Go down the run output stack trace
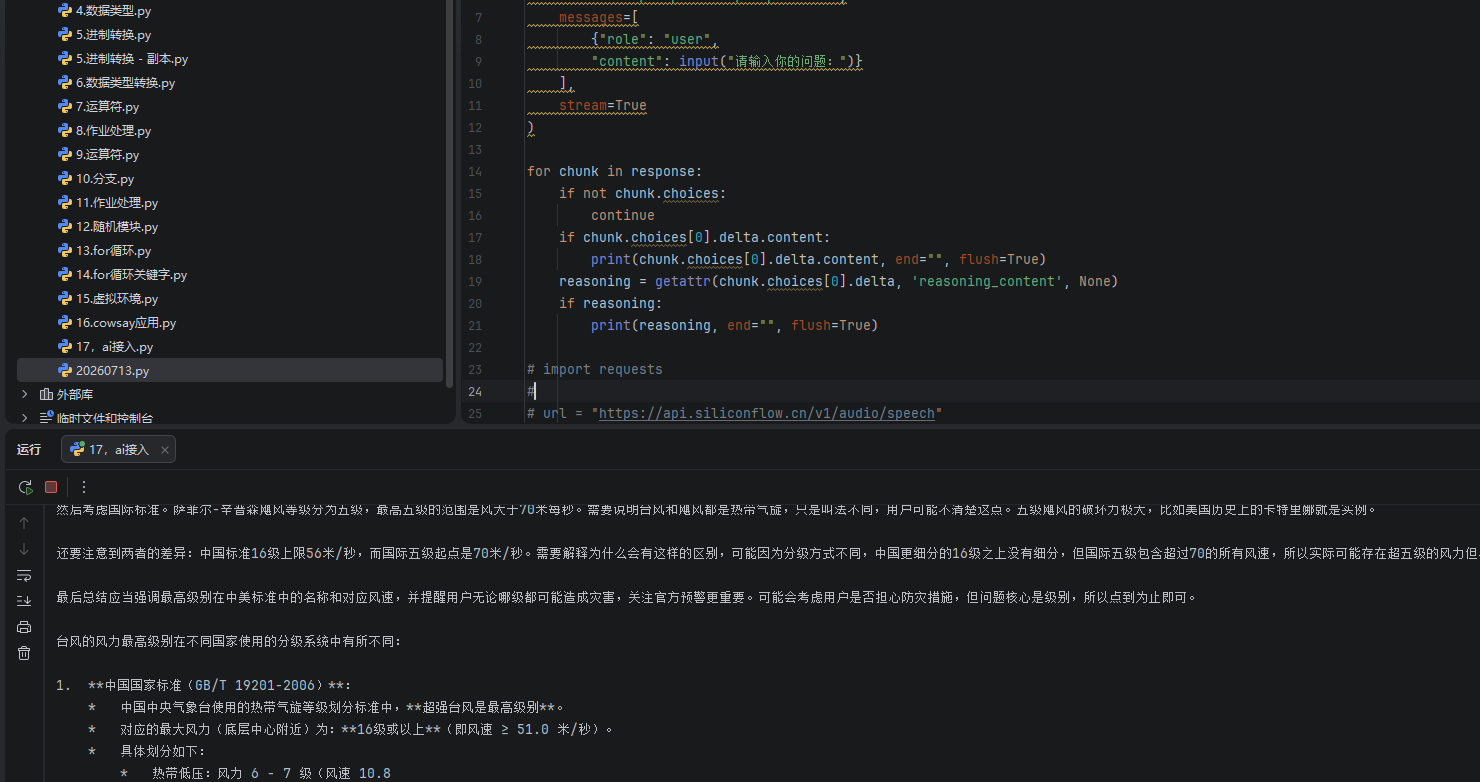Viewport: 1480px width, 782px height. click(x=24, y=549)
